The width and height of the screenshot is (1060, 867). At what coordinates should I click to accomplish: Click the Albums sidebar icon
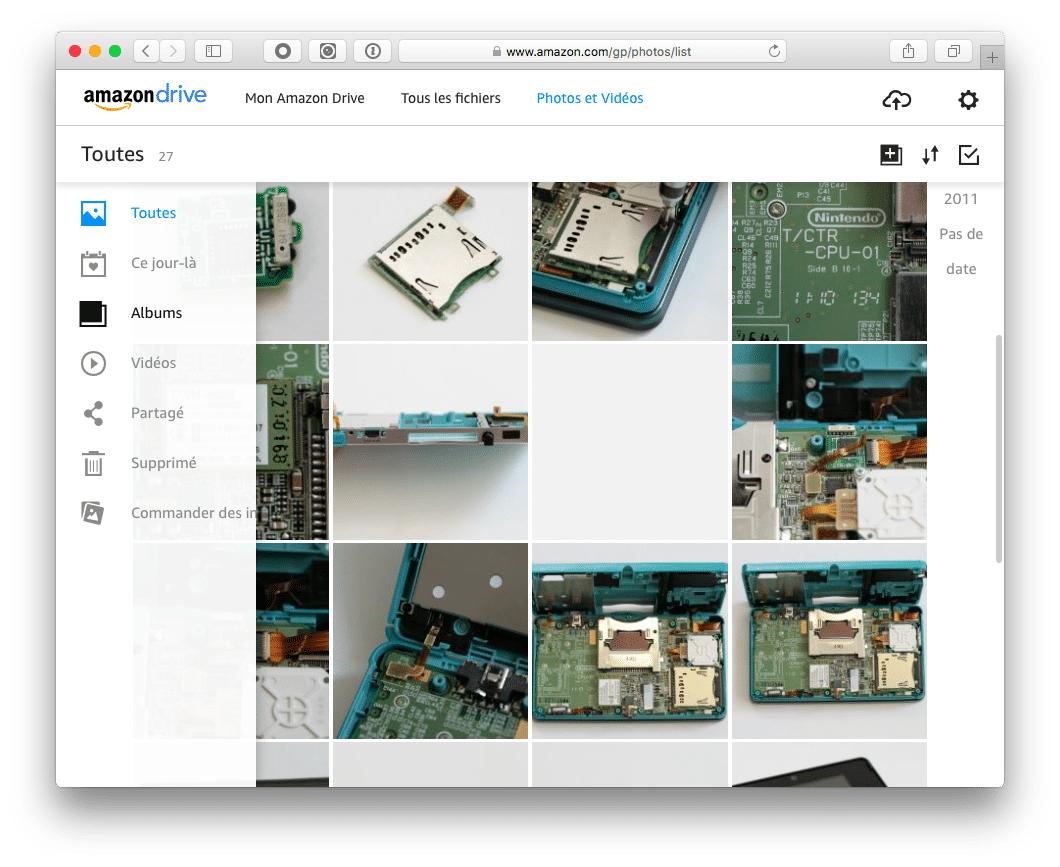[93, 313]
